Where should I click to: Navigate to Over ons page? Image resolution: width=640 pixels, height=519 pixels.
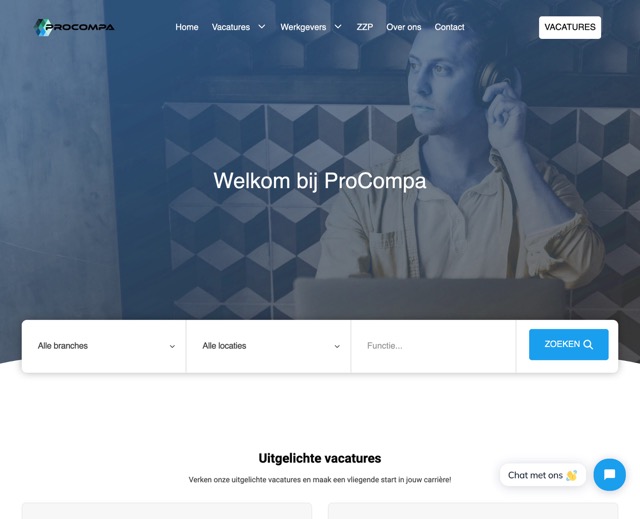click(404, 27)
